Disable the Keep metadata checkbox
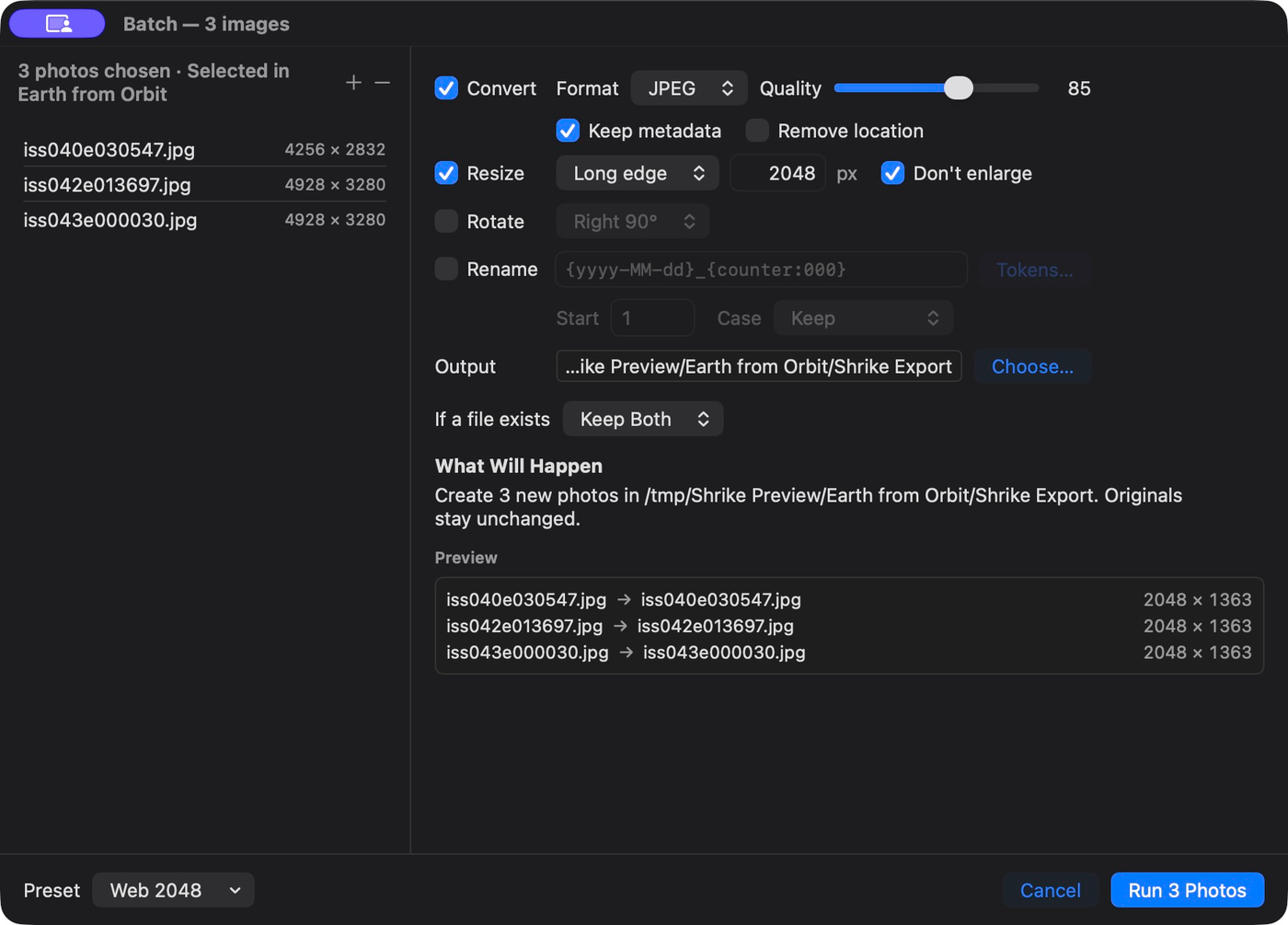The image size is (1288, 925). point(568,131)
